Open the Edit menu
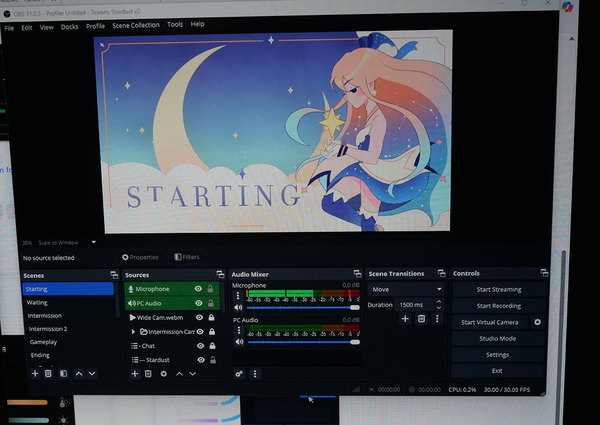This screenshot has height=425, width=600. (27, 28)
